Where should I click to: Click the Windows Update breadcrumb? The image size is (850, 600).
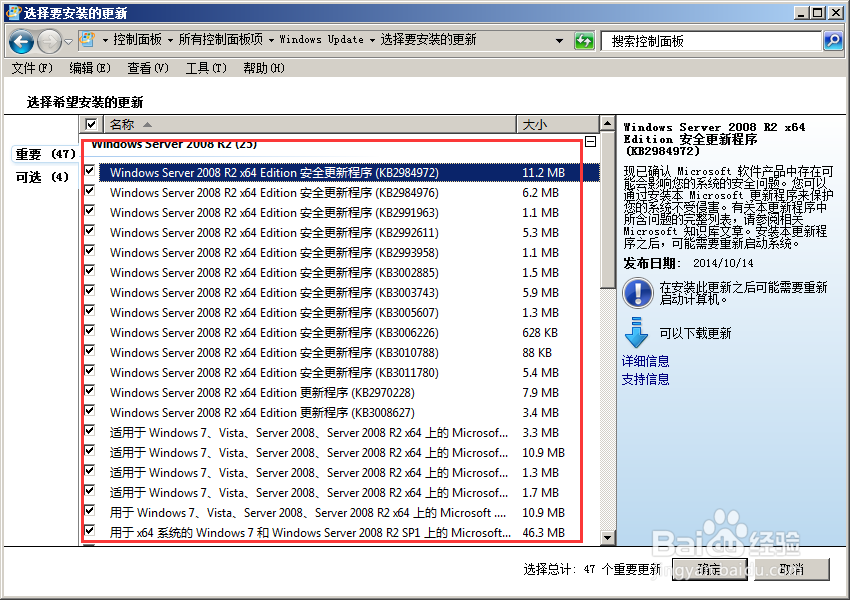click(x=321, y=40)
